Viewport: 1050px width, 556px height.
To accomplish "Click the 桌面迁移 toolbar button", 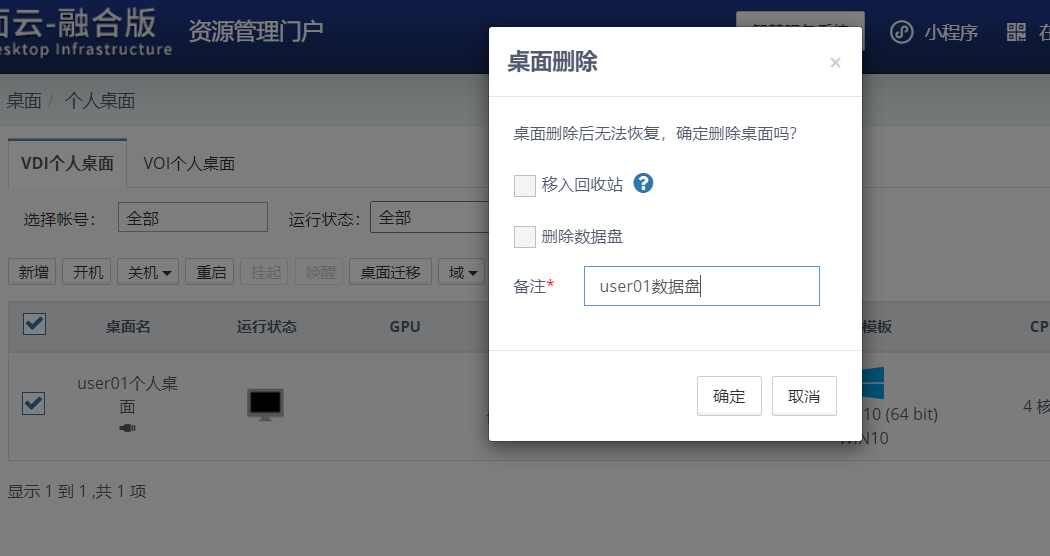I will coord(390,272).
